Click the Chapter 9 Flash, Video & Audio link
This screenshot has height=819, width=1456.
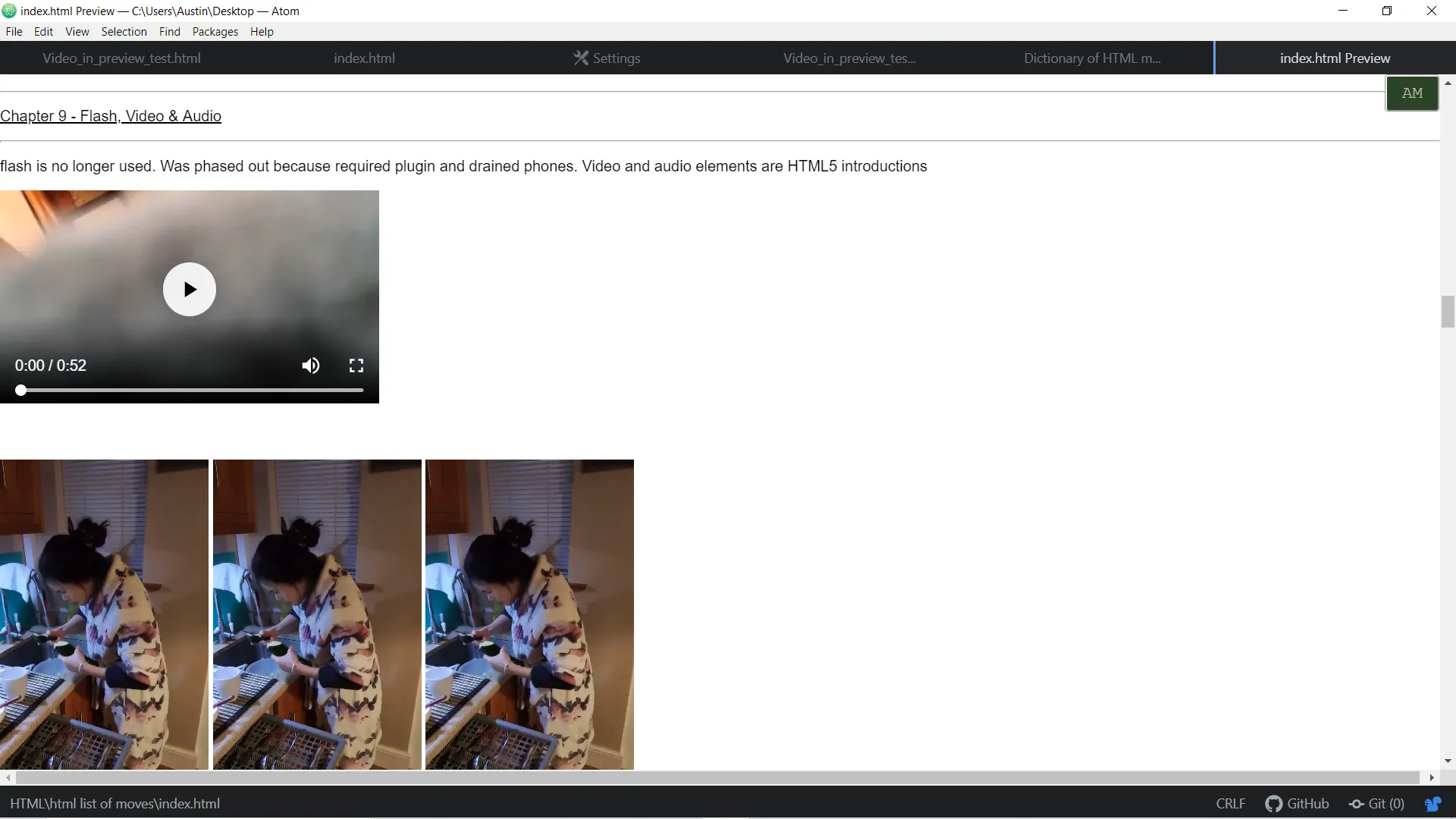click(111, 116)
